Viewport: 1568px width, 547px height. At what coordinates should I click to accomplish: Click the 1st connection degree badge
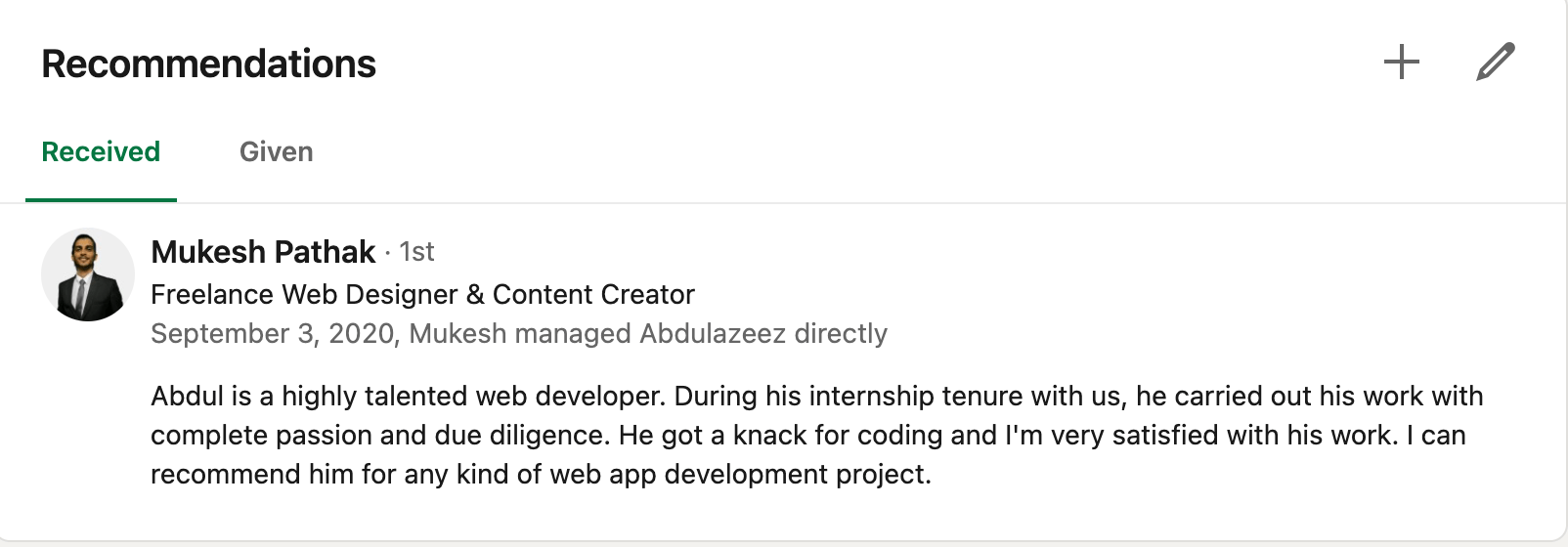416,252
